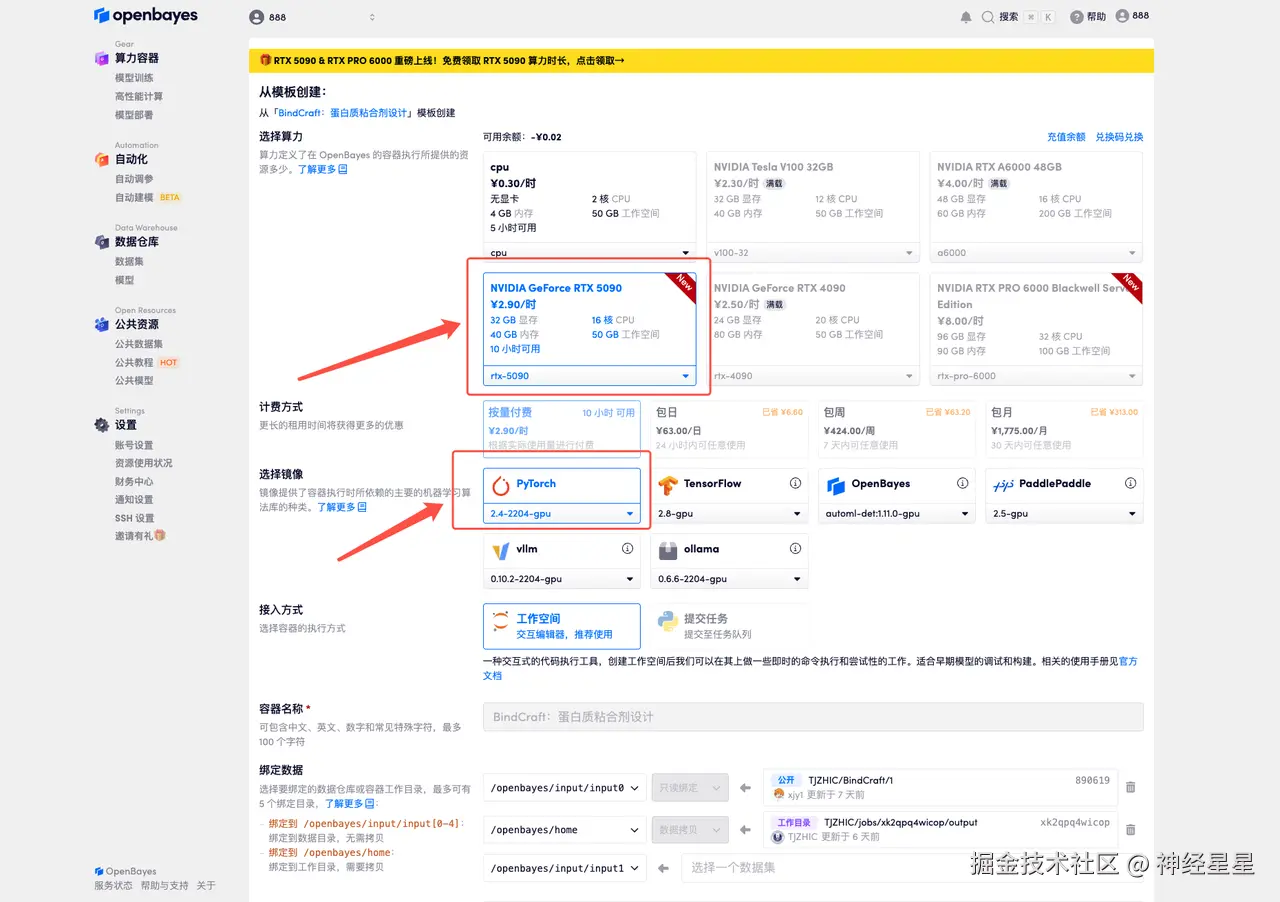Click the 容器名称 input field

pos(813,717)
